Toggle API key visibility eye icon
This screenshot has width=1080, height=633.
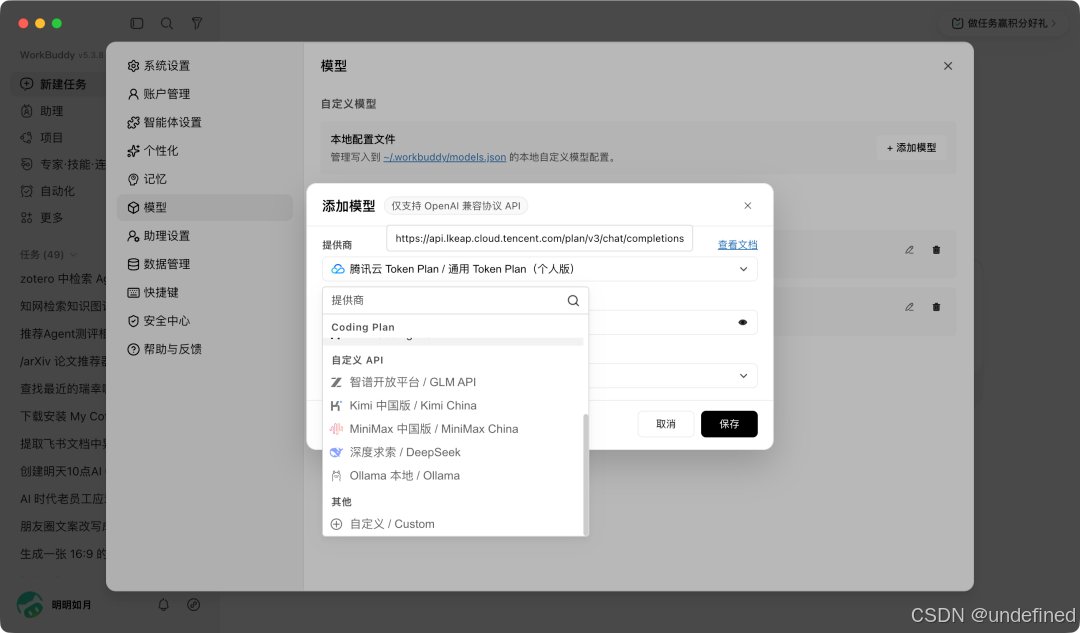click(x=742, y=322)
